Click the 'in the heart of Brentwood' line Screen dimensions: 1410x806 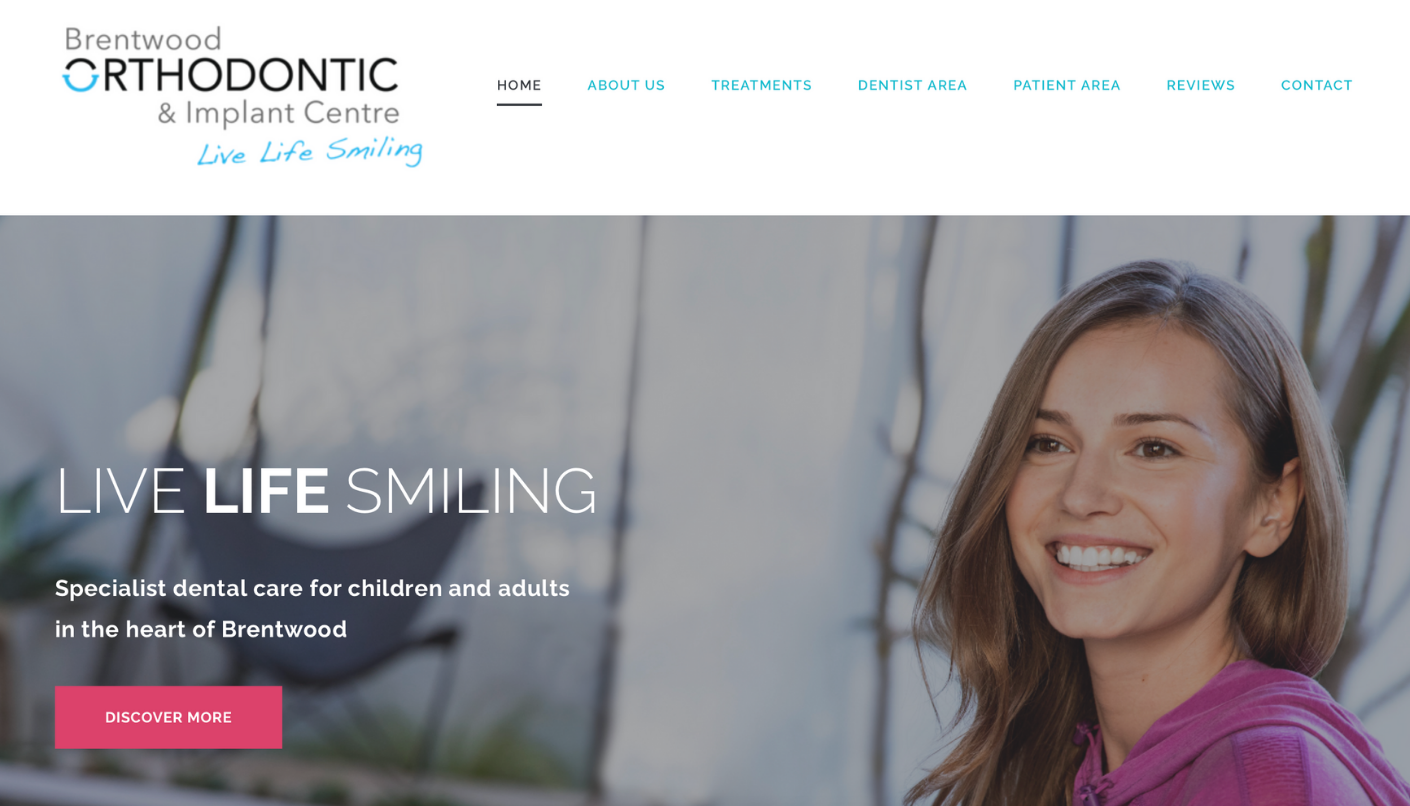click(201, 629)
